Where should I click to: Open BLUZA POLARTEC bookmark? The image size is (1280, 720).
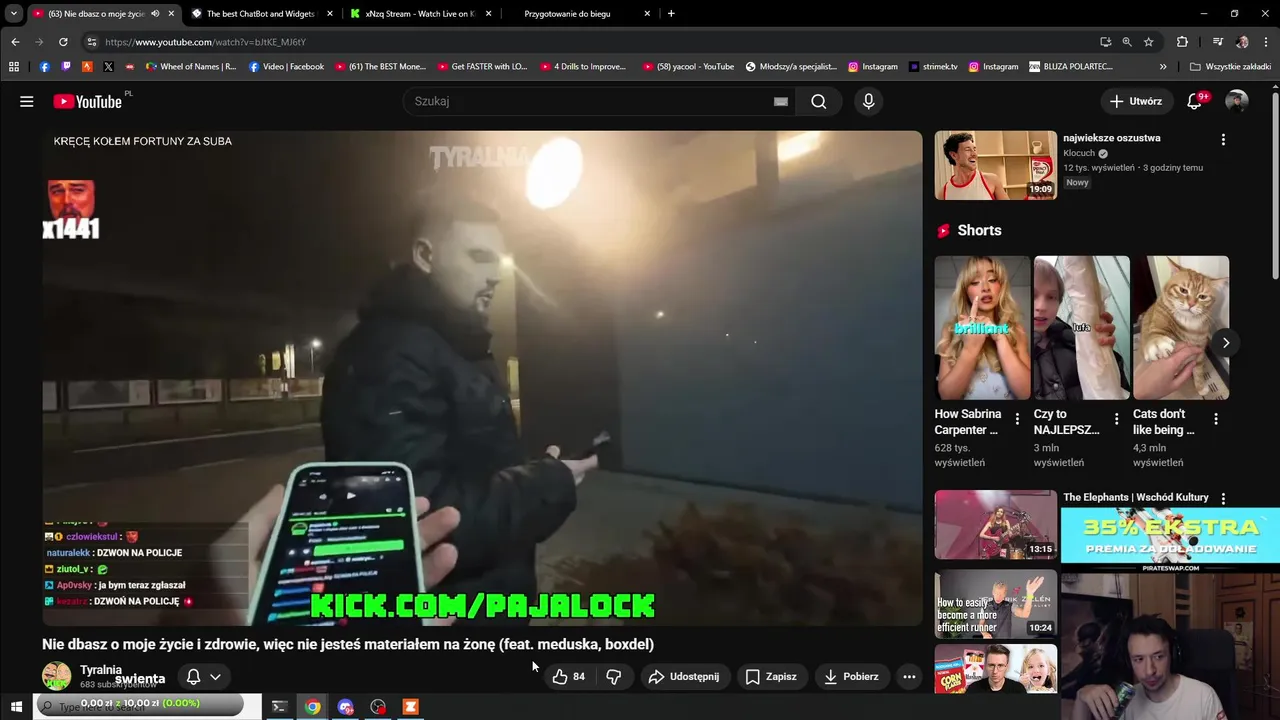(x=1071, y=67)
